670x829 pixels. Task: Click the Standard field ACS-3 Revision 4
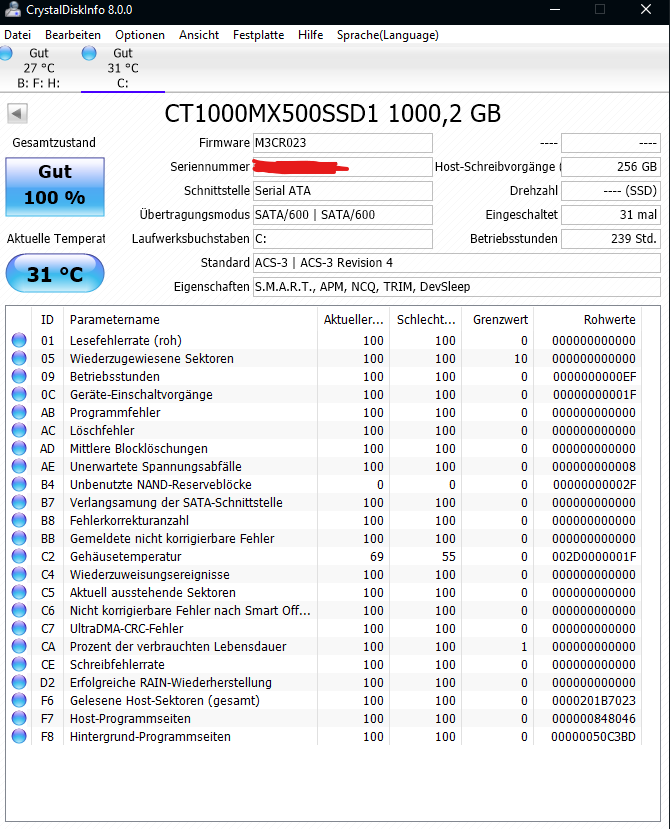coord(457,263)
